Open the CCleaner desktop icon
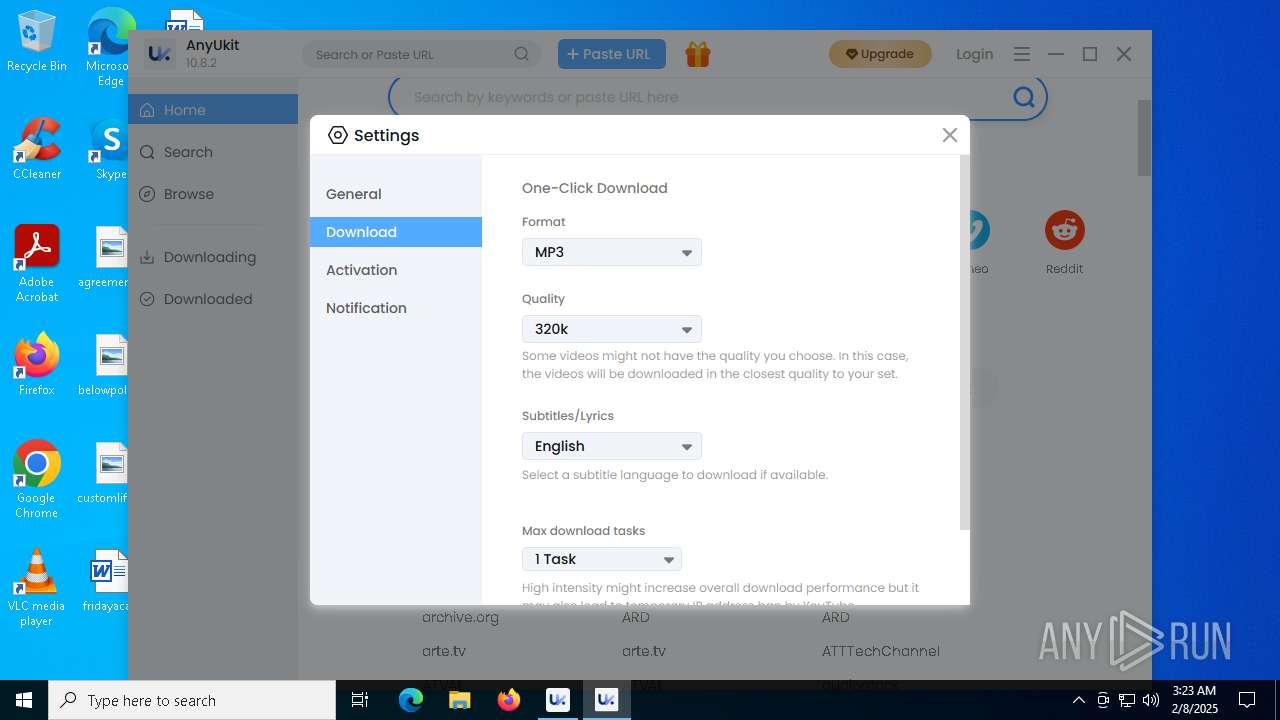Viewport: 1280px width, 720px height. pyautogui.click(x=37, y=149)
